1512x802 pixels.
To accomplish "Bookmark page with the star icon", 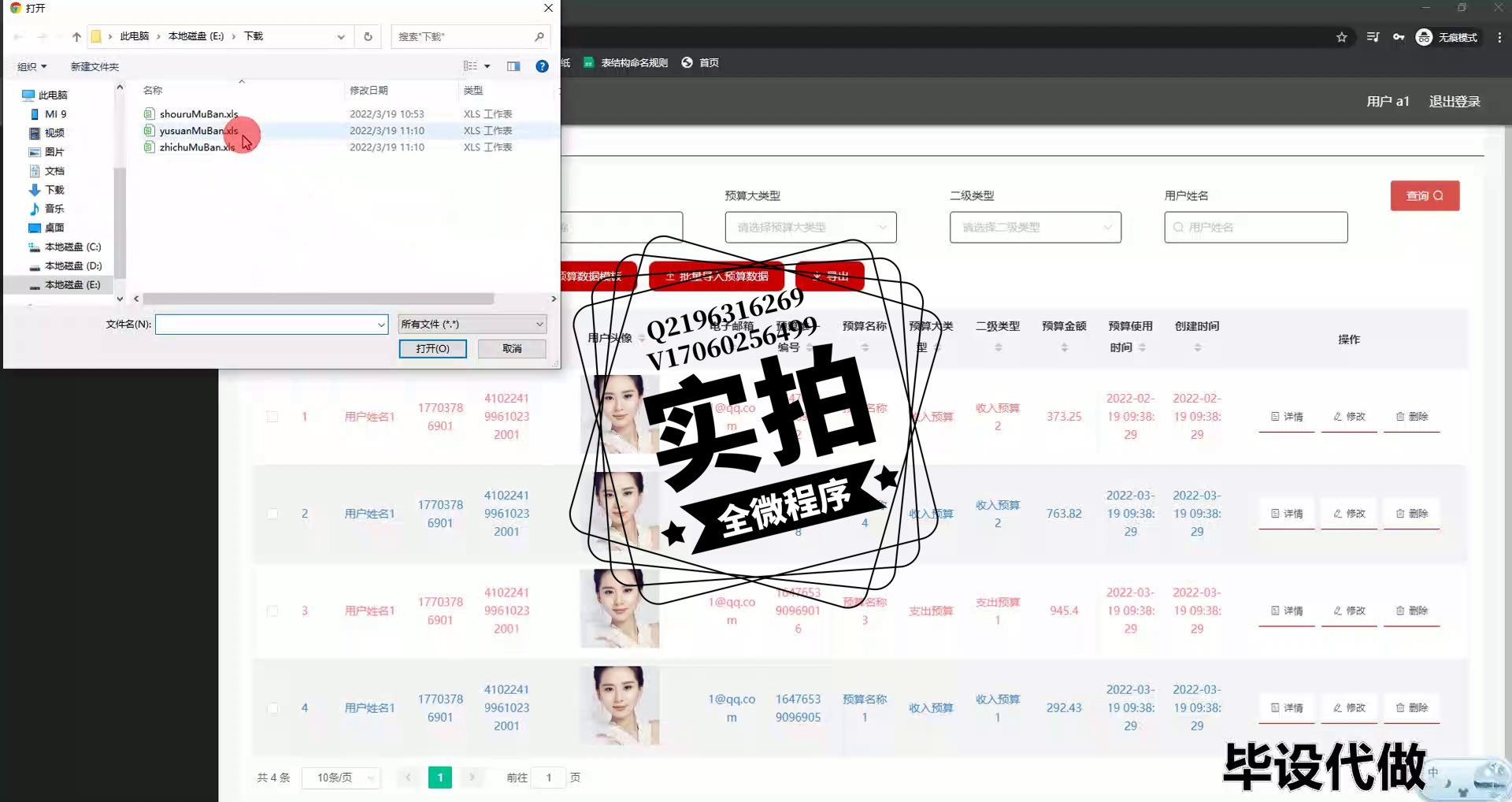I will [1342, 37].
